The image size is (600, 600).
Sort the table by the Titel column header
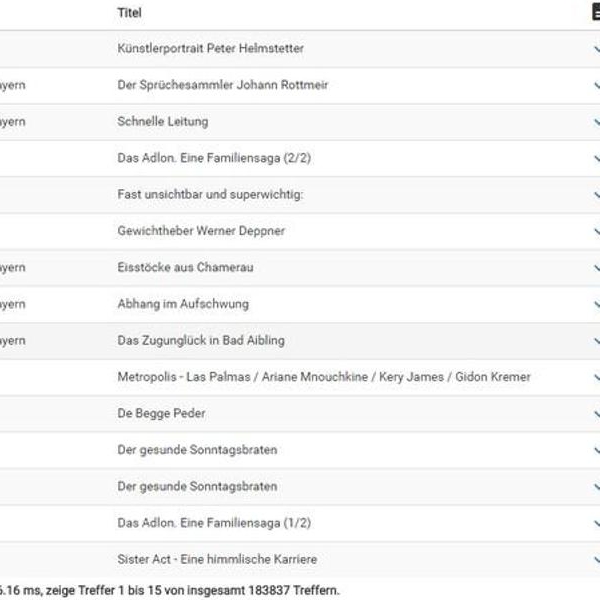(129, 13)
